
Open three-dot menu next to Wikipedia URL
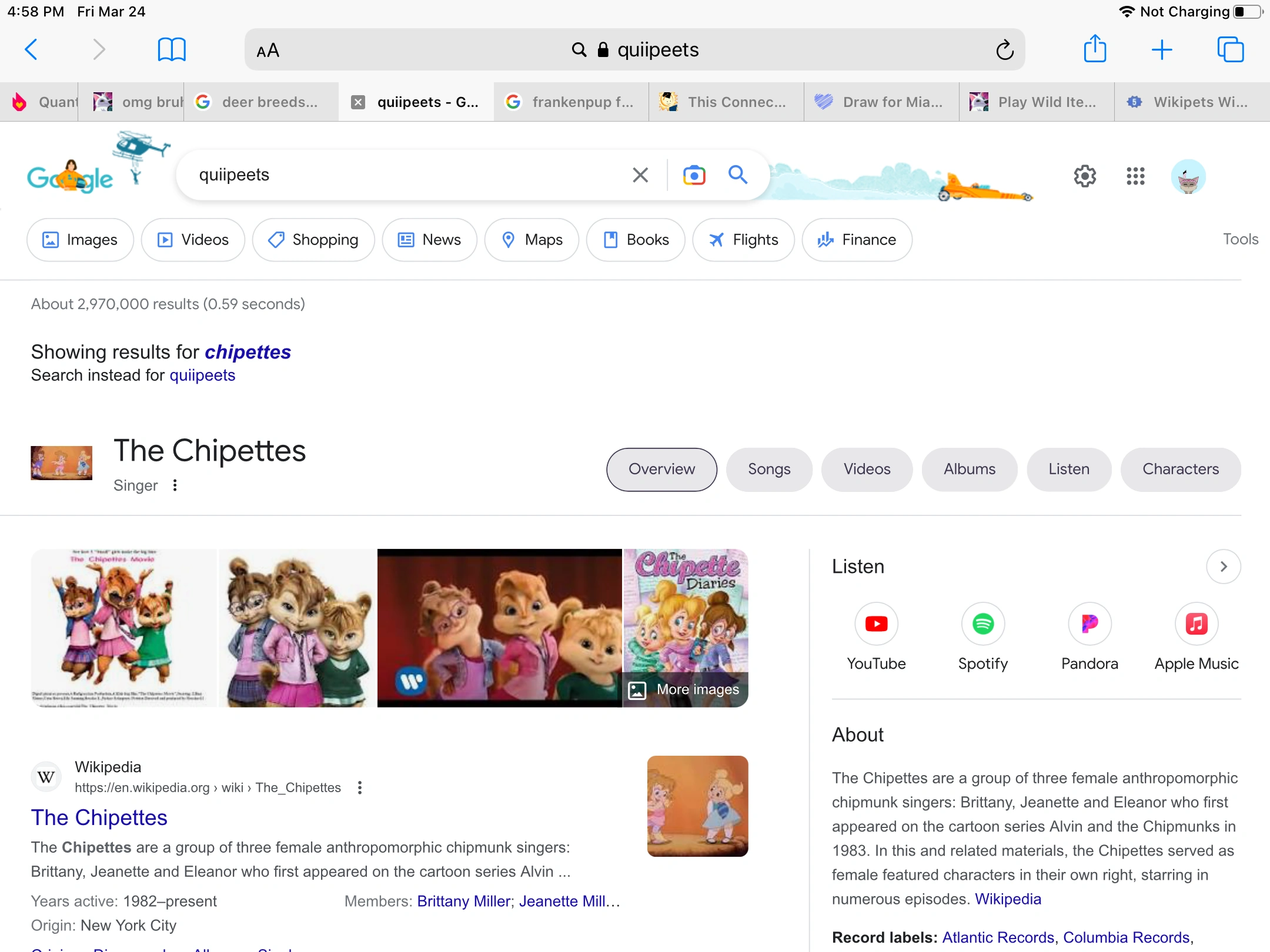tap(360, 788)
